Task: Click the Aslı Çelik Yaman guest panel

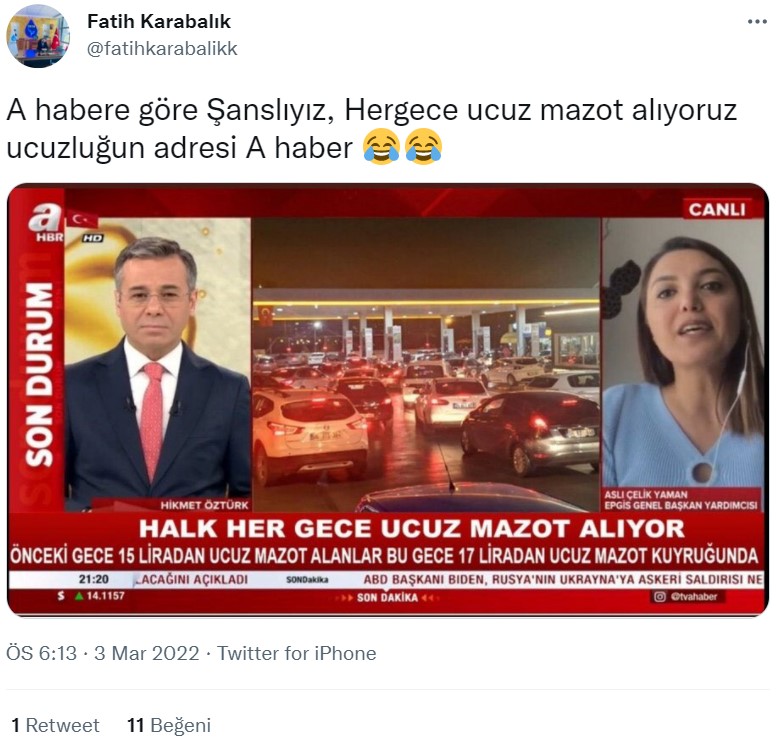Action: point(682,365)
